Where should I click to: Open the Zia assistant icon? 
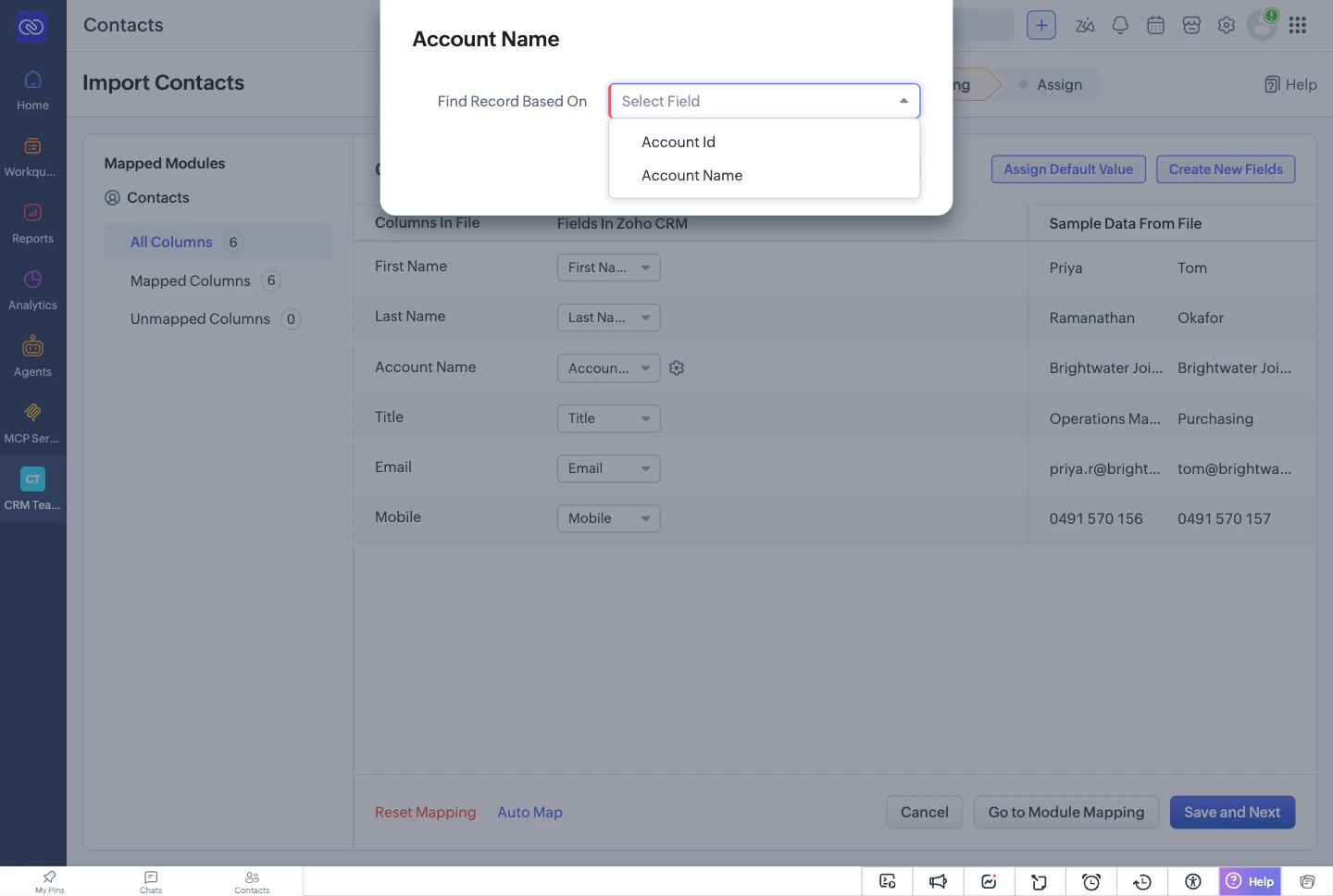(x=1085, y=26)
